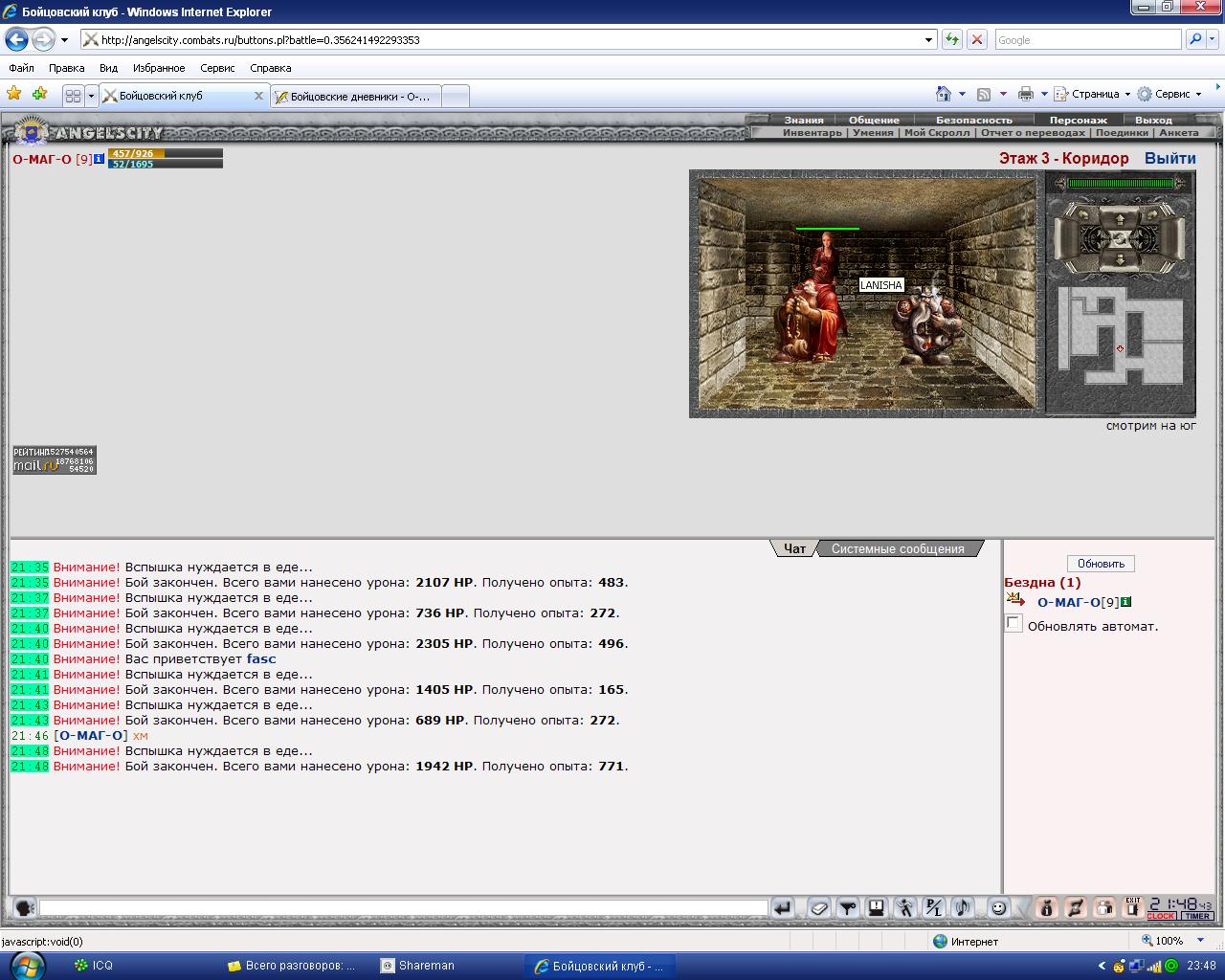
Task: Move forward with the dungeon up arrow
Action: click(x=1120, y=218)
